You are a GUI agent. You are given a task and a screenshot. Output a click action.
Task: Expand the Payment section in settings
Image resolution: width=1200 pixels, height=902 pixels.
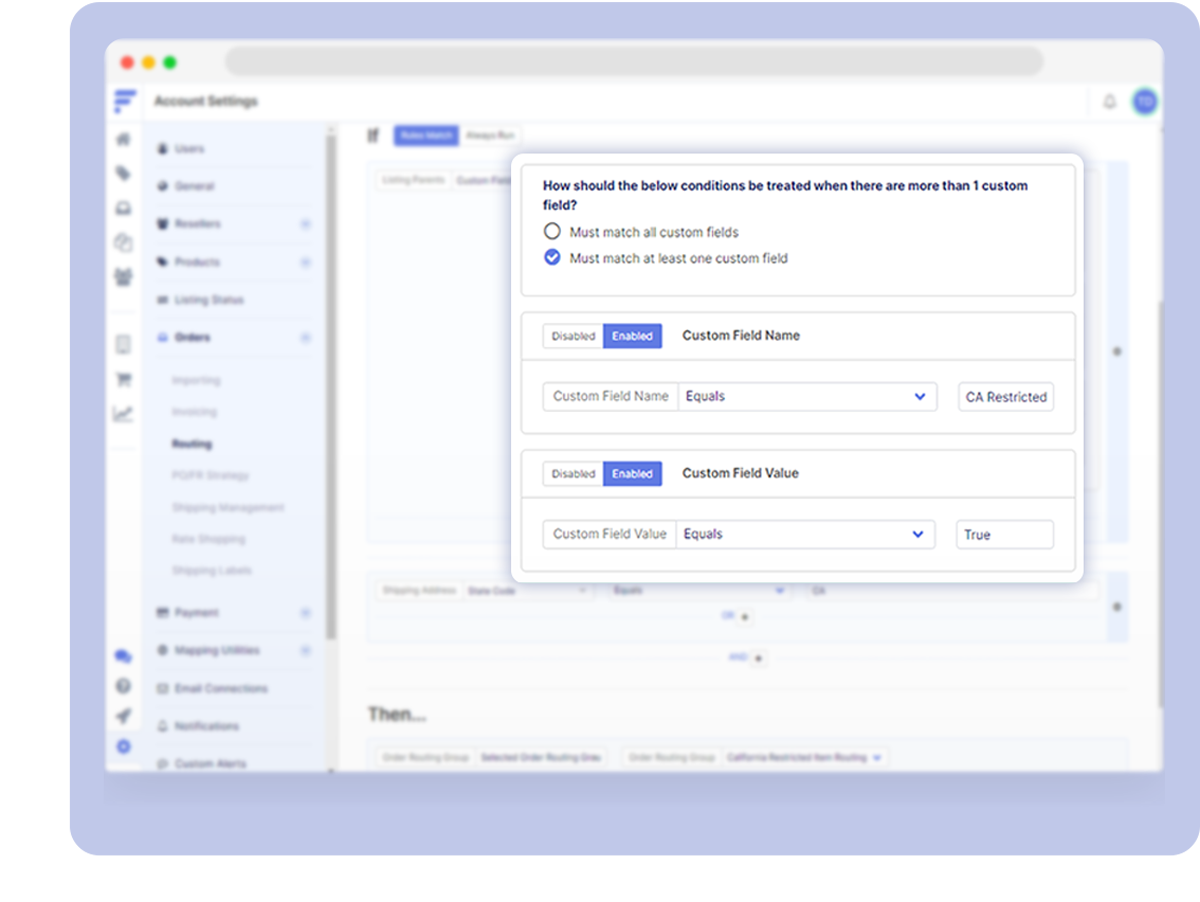[x=305, y=613]
